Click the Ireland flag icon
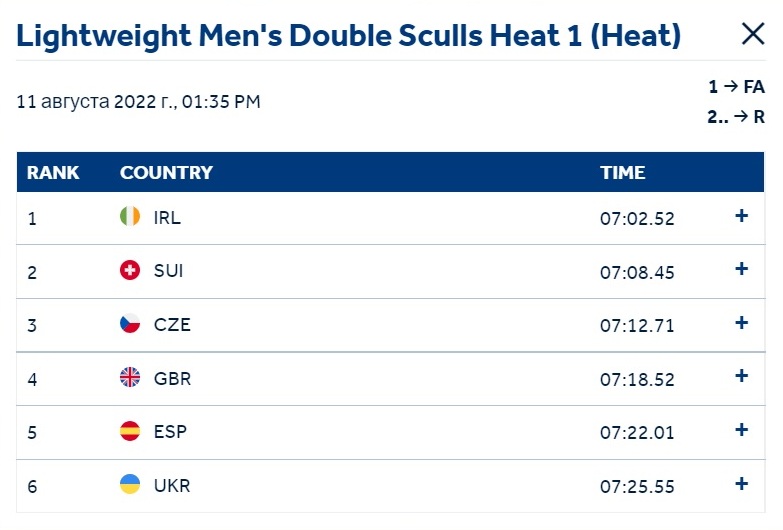783x530 pixels. (x=130, y=216)
